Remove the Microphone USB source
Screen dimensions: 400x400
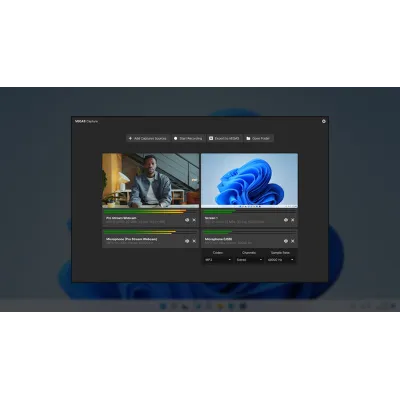(x=293, y=241)
